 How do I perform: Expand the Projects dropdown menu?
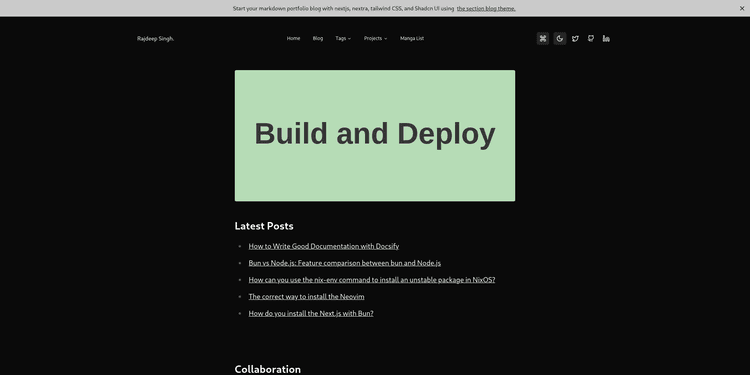pos(375,38)
